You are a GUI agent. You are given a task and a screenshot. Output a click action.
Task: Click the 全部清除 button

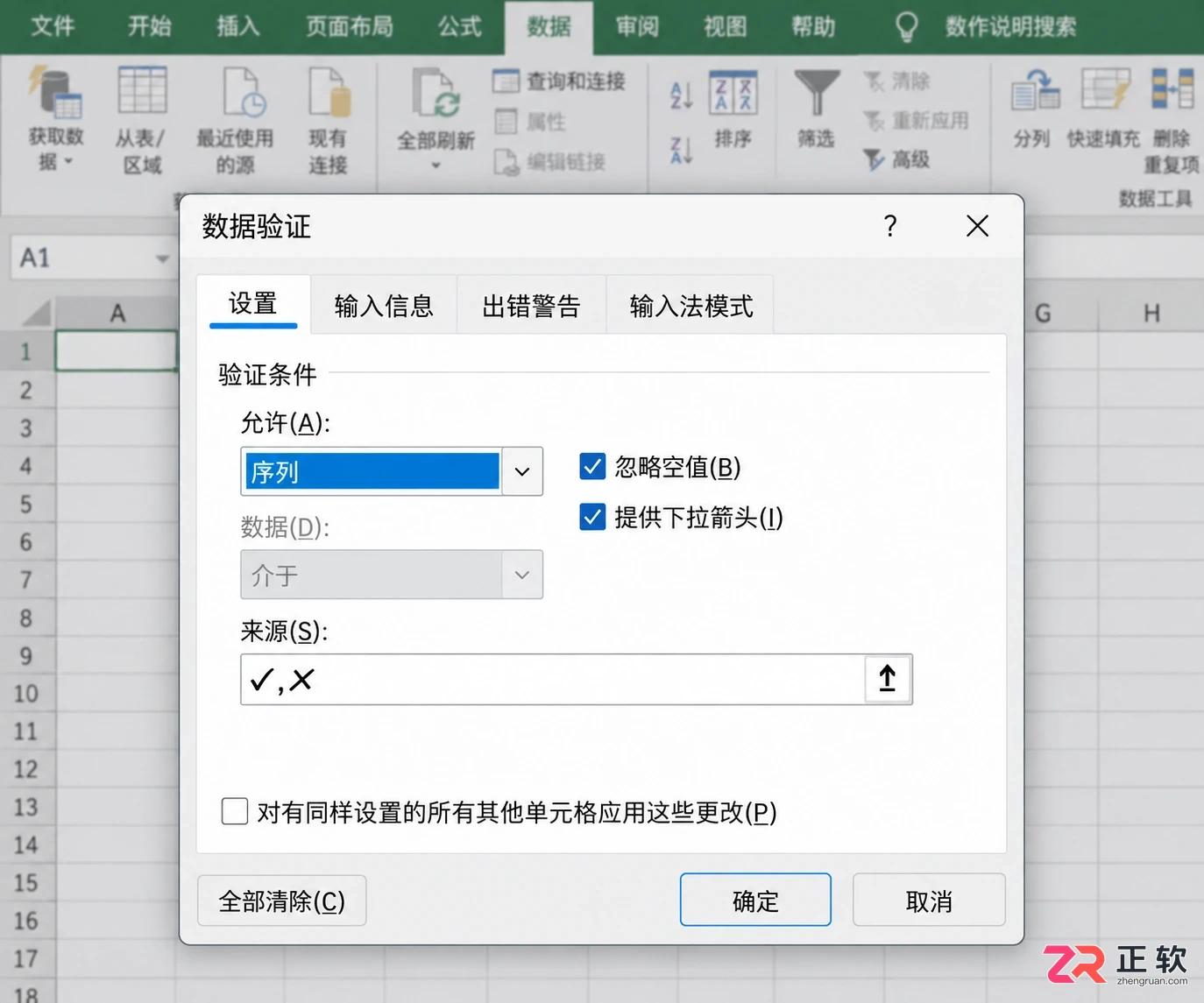coord(281,901)
